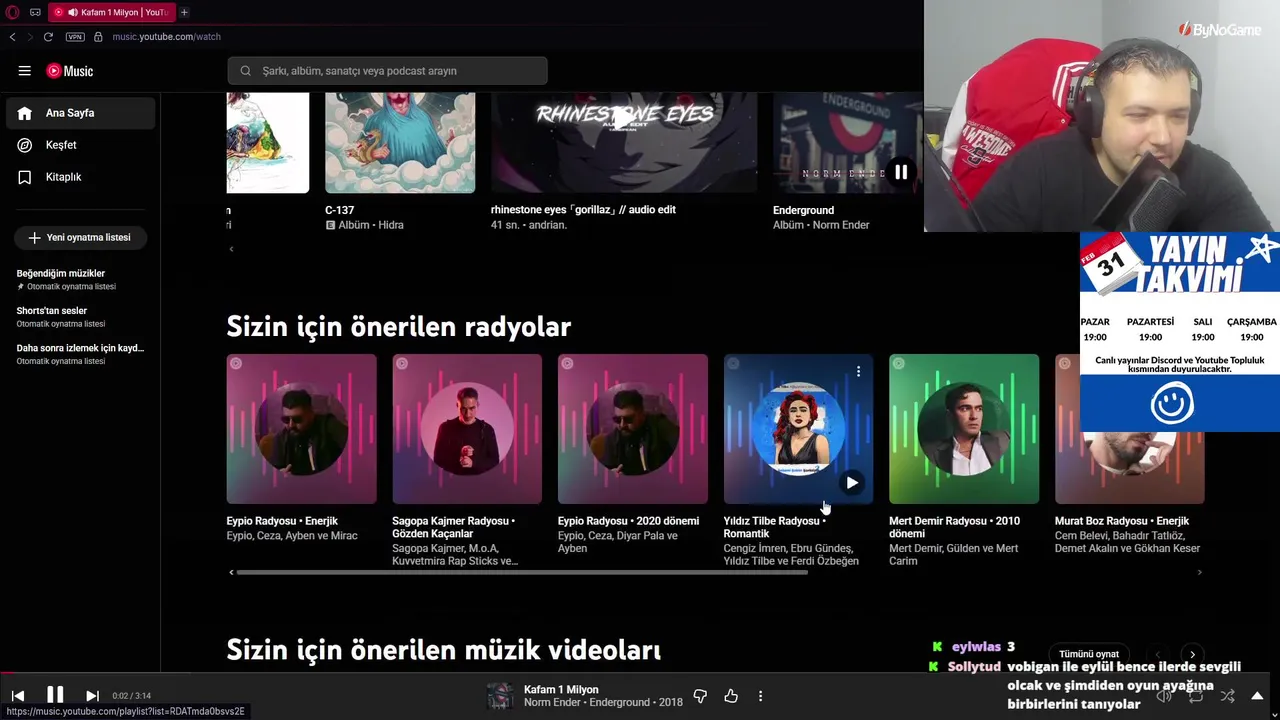Open Eypio Radyosu Enerjik radio thumbnail

coord(301,429)
